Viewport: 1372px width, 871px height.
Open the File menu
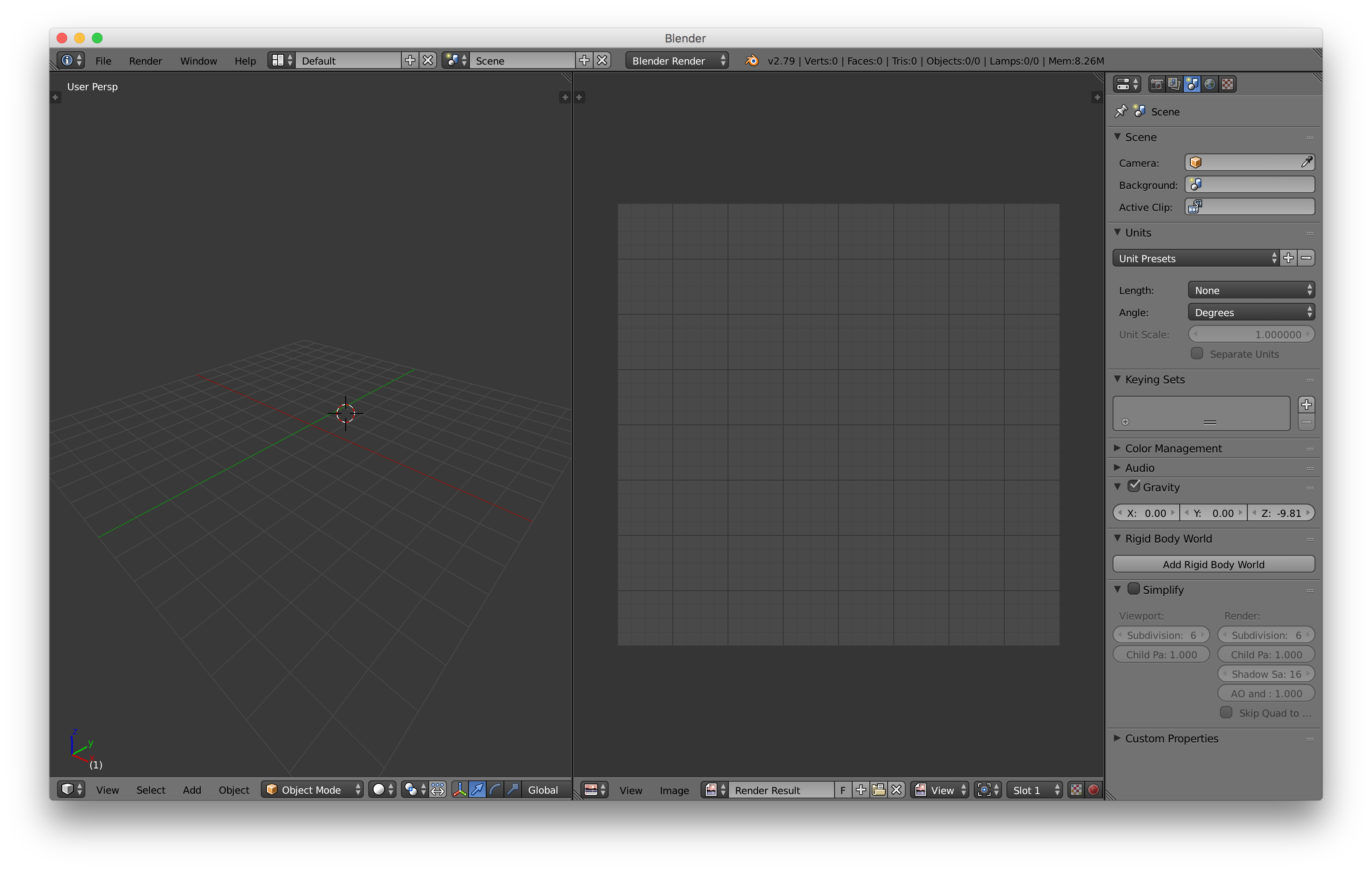pos(103,61)
